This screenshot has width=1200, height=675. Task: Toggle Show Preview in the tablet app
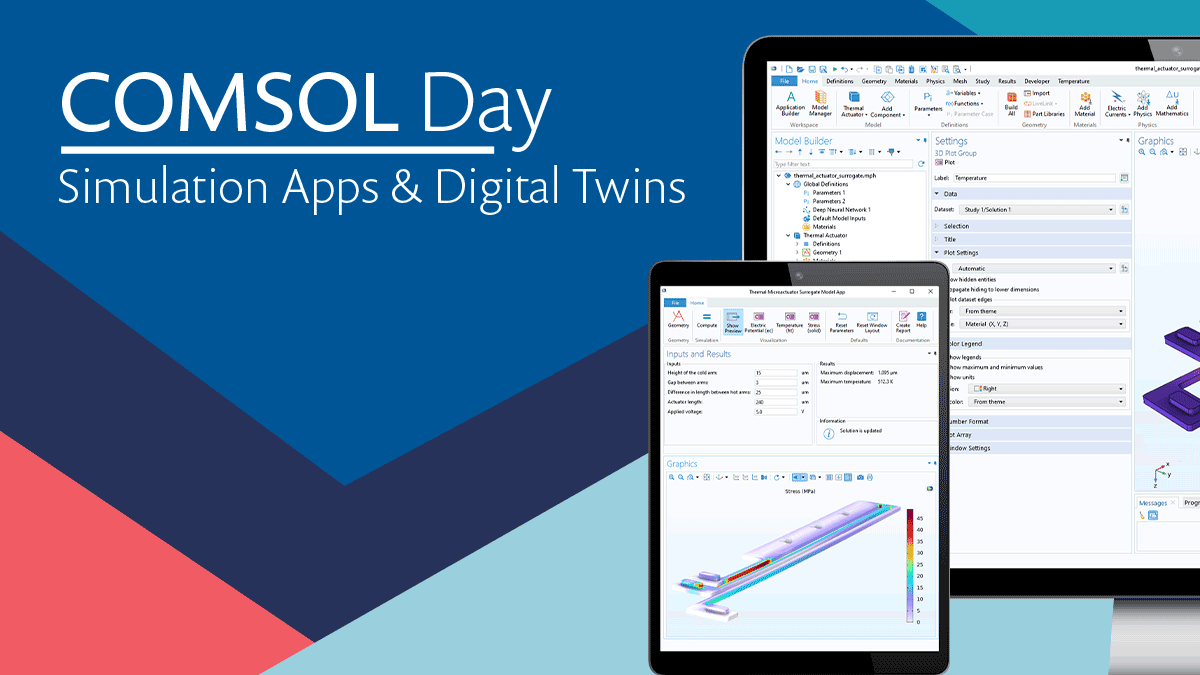pos(733,321)
